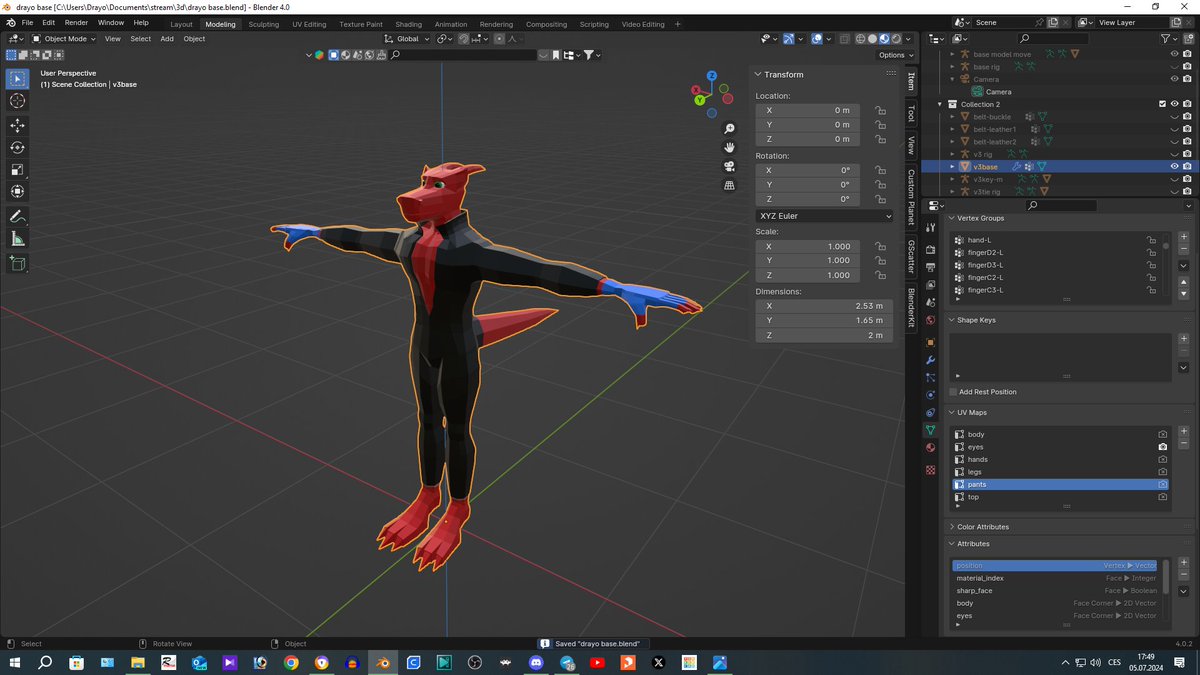Viewport: 1200px width, 675px height.
Task: Hide v3base in viewport via eye
Action: 1175,166
